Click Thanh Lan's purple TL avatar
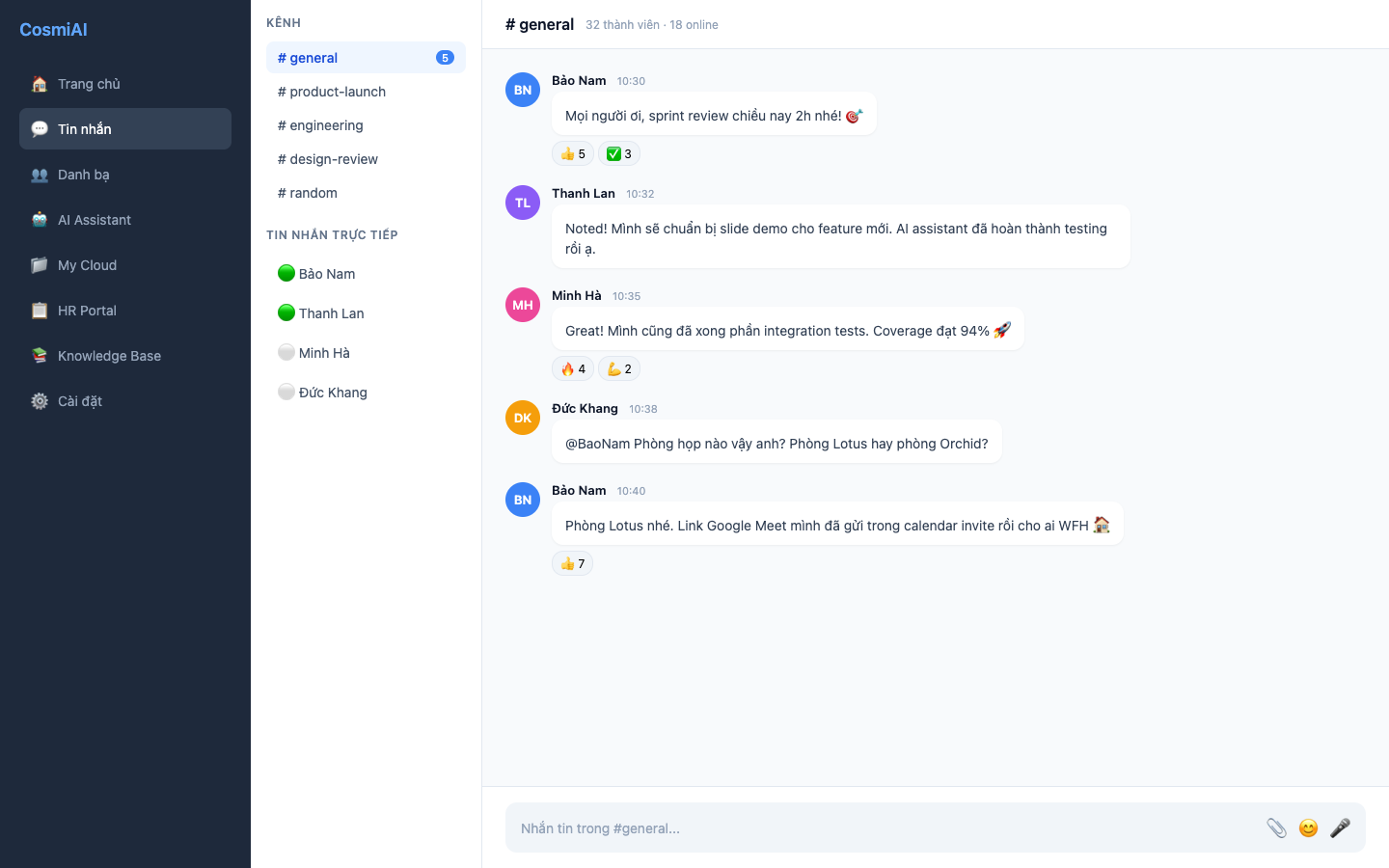 click(x=522, y=203)
